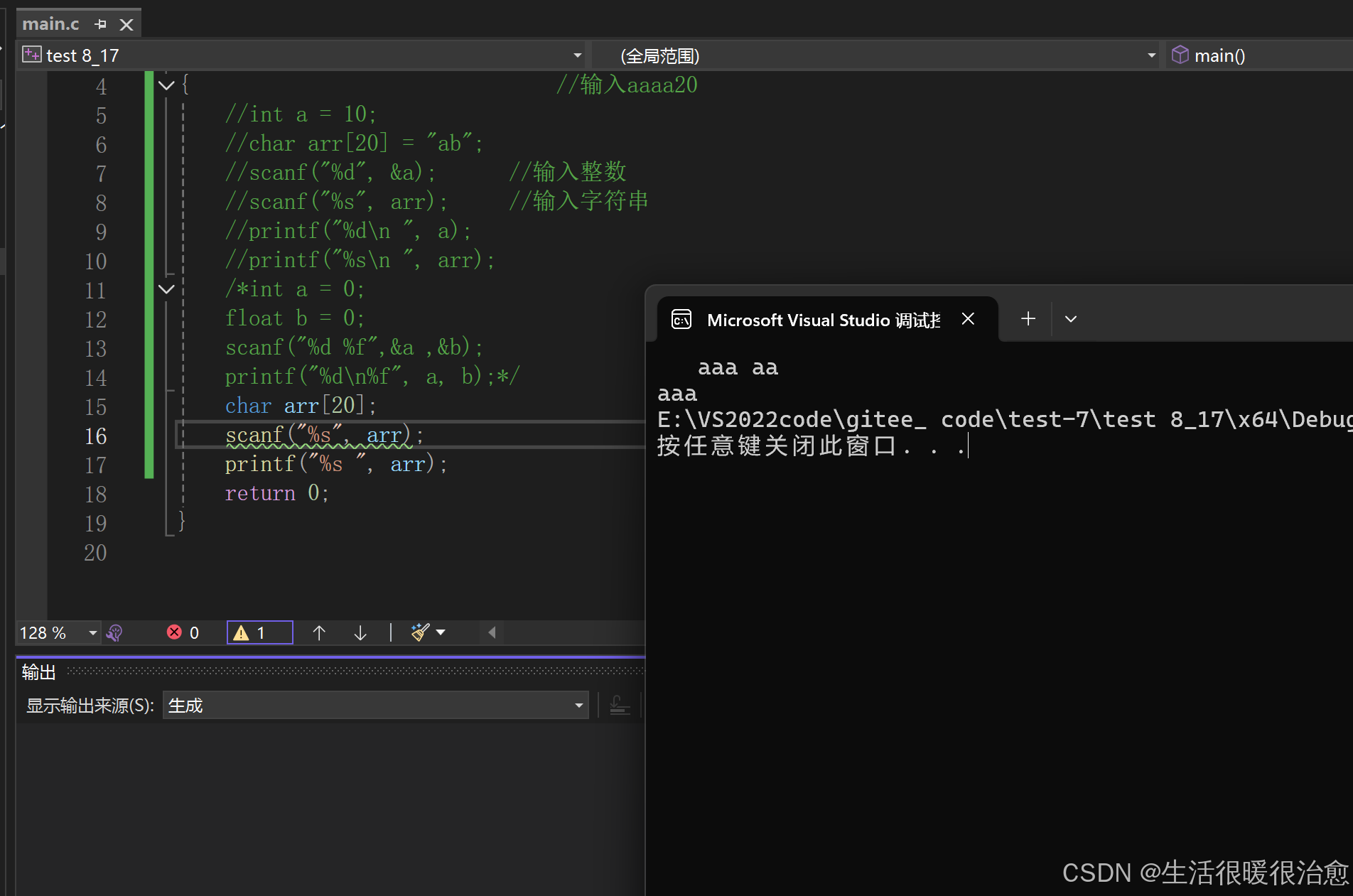Viewport: 1353px width, 896px height.
Task: Run code cleanup broom icon
Action: (x=420, y=632)
